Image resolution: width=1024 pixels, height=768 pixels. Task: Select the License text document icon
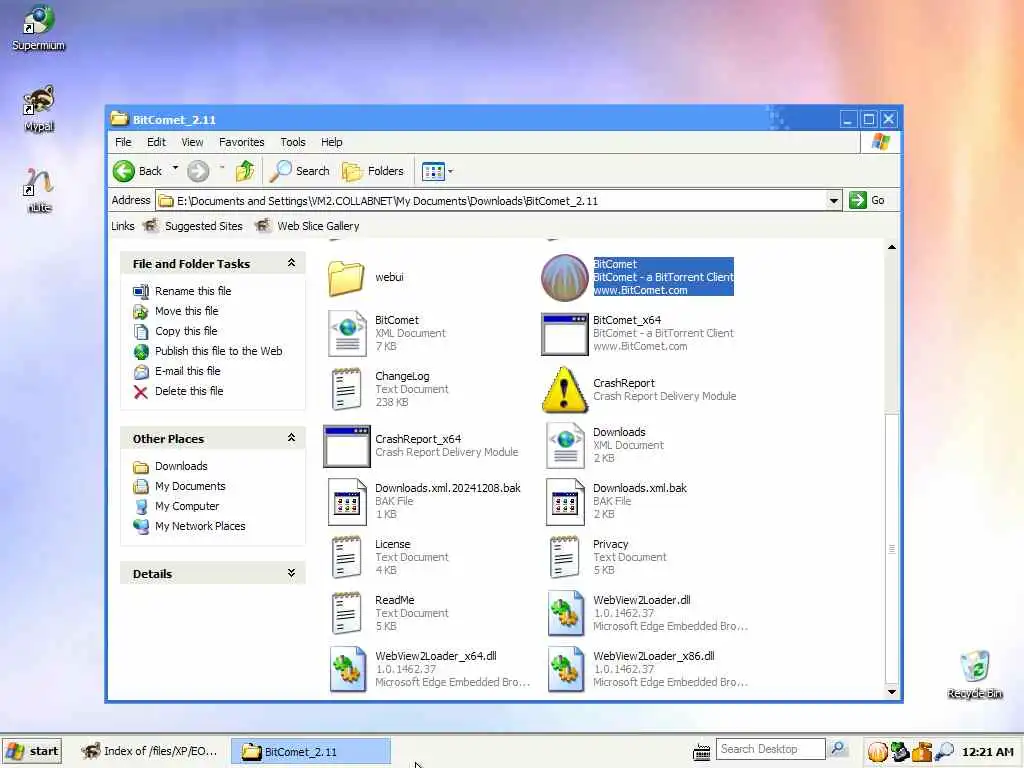coord(347,557)
